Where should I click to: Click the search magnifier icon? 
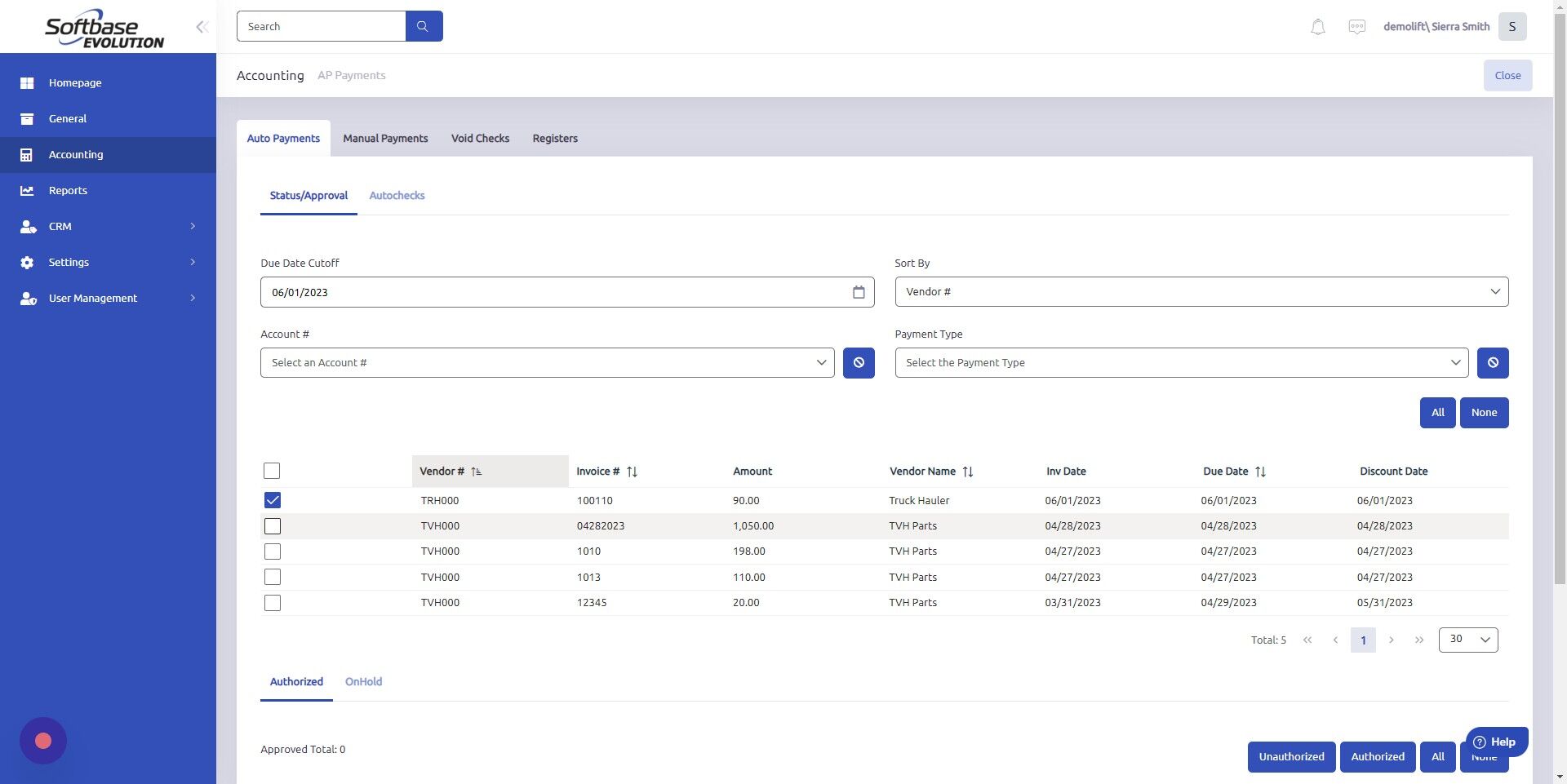pyautogui.click(x=423, y=25)
